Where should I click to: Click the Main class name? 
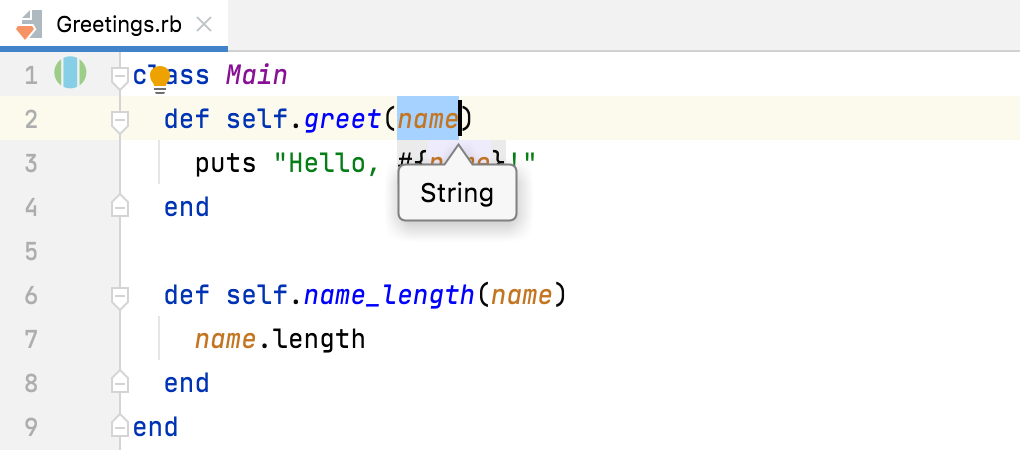pos(257,75)
